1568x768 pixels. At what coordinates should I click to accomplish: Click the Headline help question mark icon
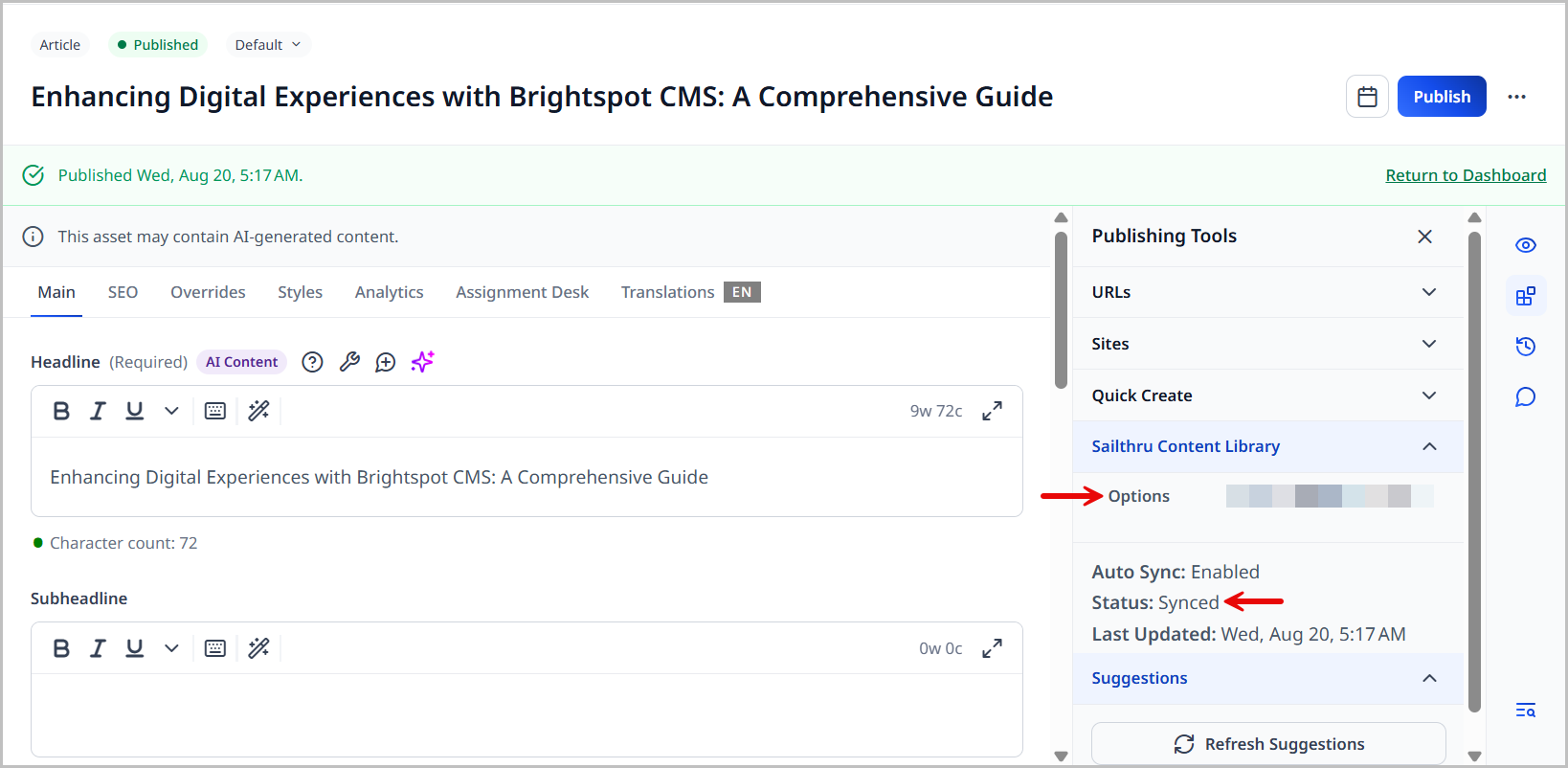[312, 362]
